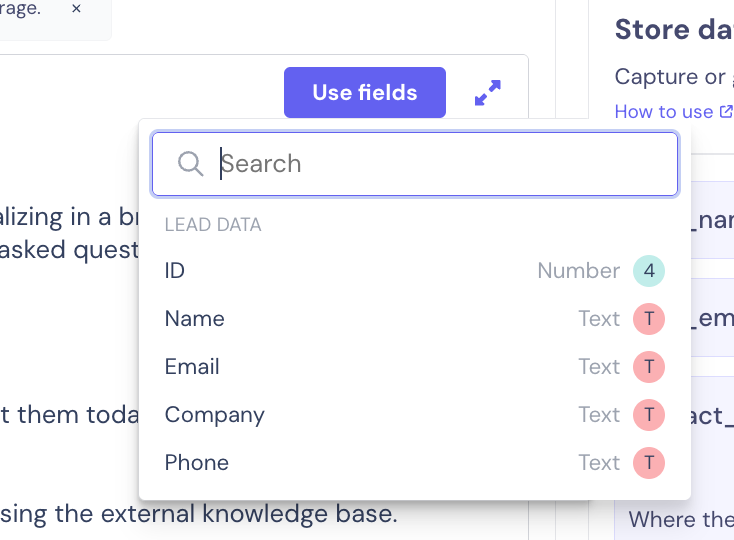The height and width of the screenshot is (540, 734).
Task: Select the ID field from the list
Action: pyautogui.click(x=175, y=271)
